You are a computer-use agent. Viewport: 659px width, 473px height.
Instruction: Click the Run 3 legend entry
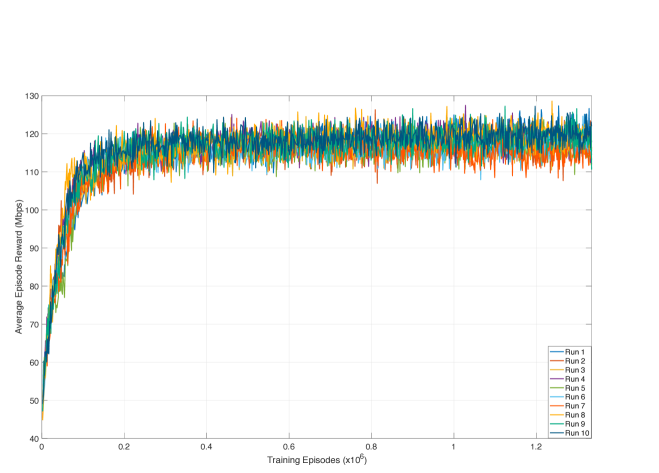click(x=567, y=370)
